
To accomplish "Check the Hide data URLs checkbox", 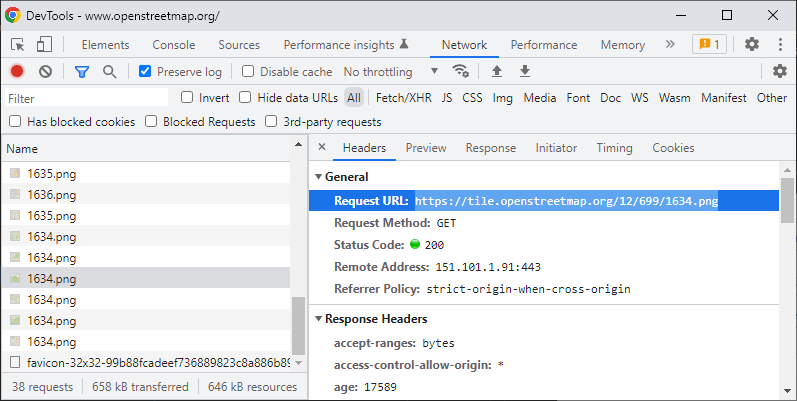I will (x=245, y=97).
